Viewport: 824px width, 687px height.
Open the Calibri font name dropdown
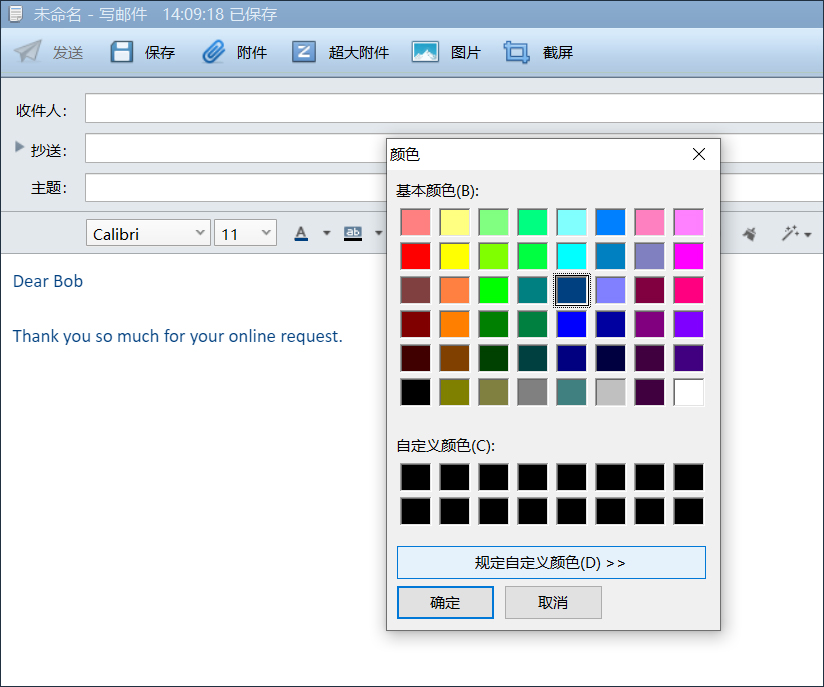point(148,234)
